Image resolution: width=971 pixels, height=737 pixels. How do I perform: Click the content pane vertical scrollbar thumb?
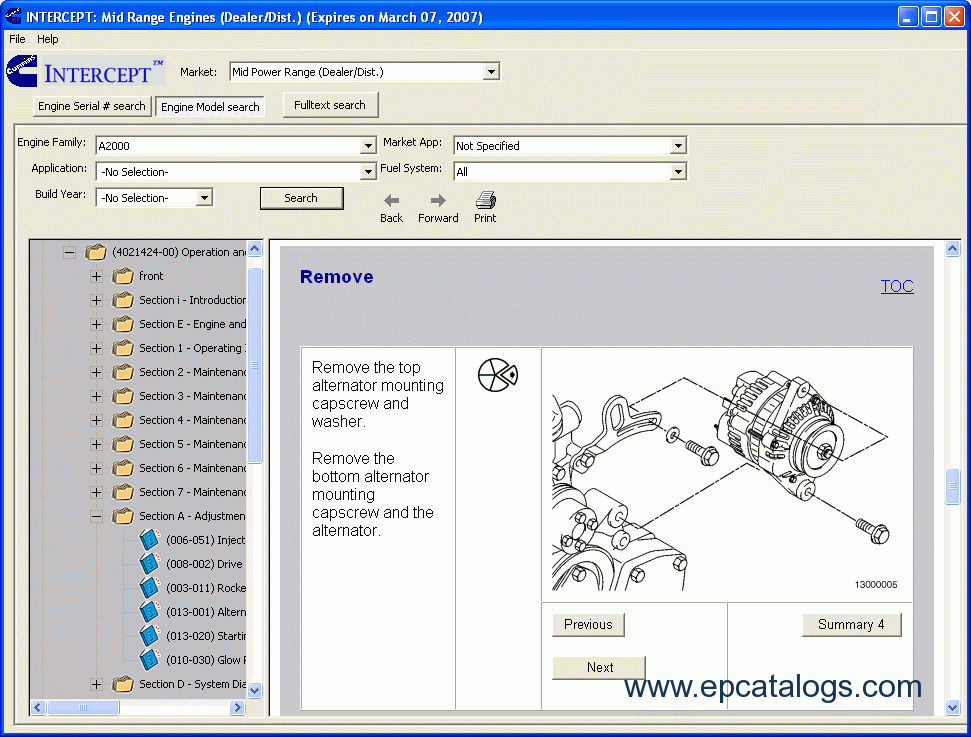click(x=952, y=487)
